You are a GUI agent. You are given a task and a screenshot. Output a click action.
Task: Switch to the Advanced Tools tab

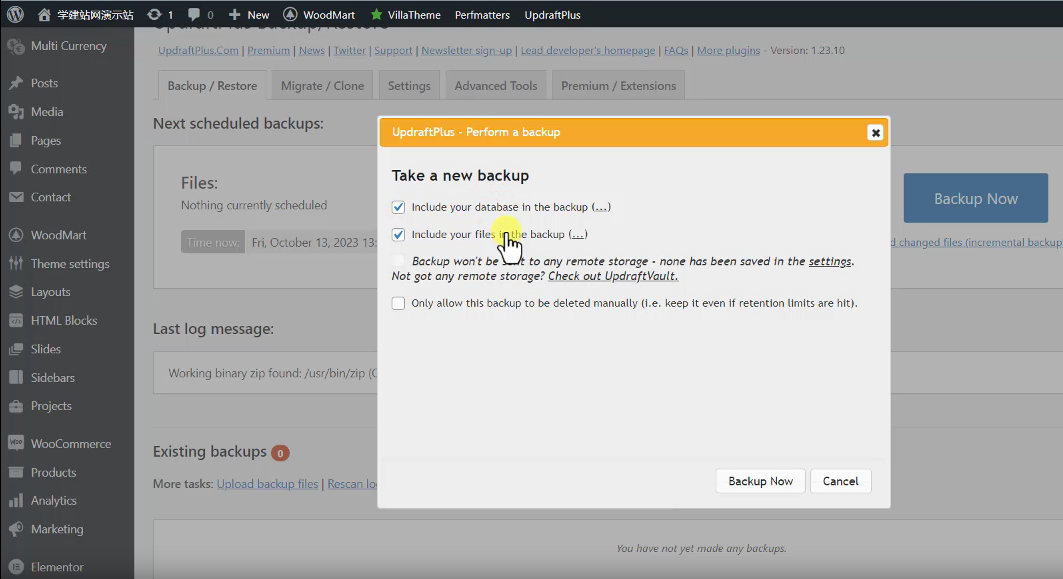click(496, 85)
